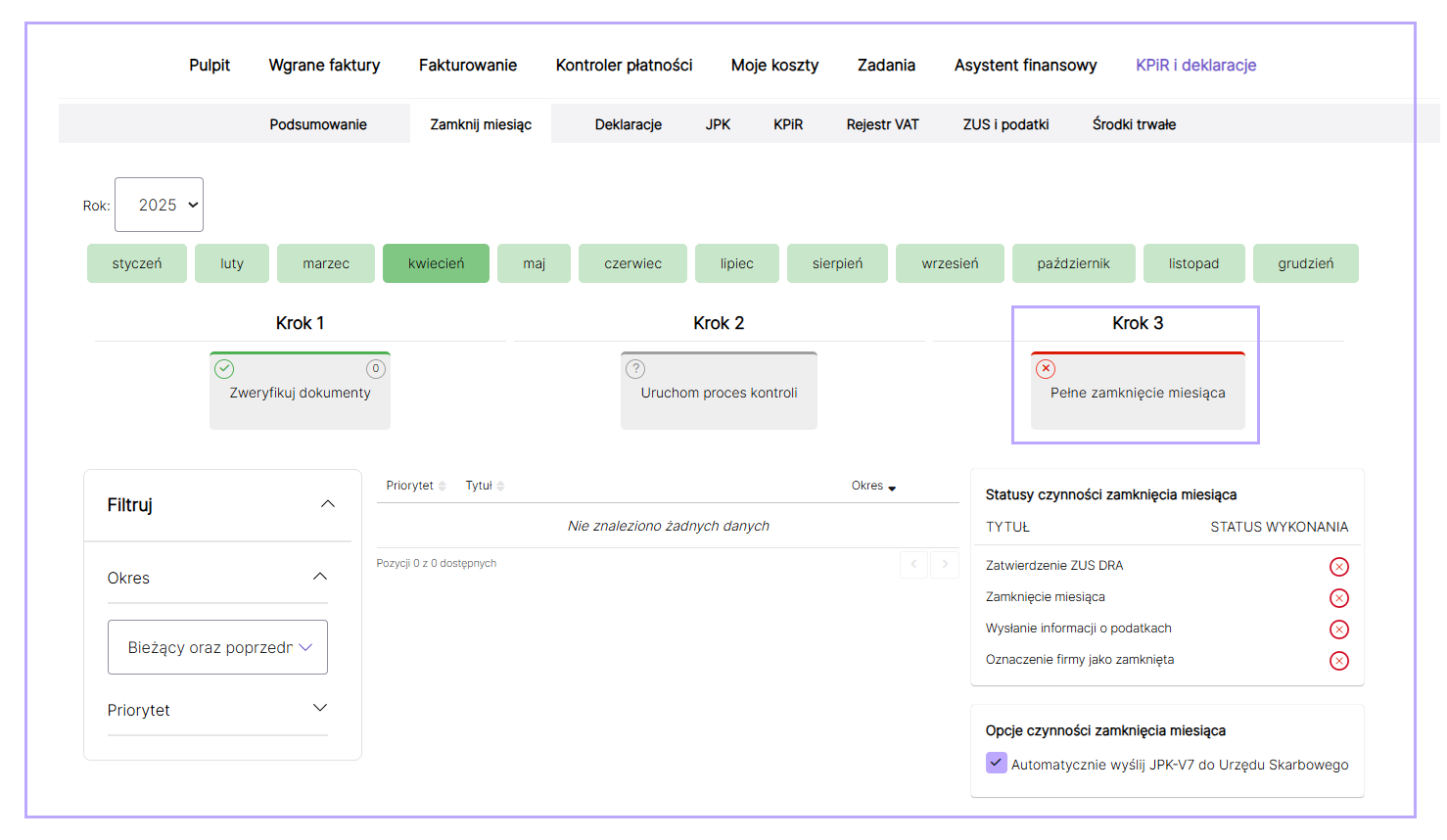Select month maj
The image size is (1447, 840).
pyautogui.click(x=534, y=263)
